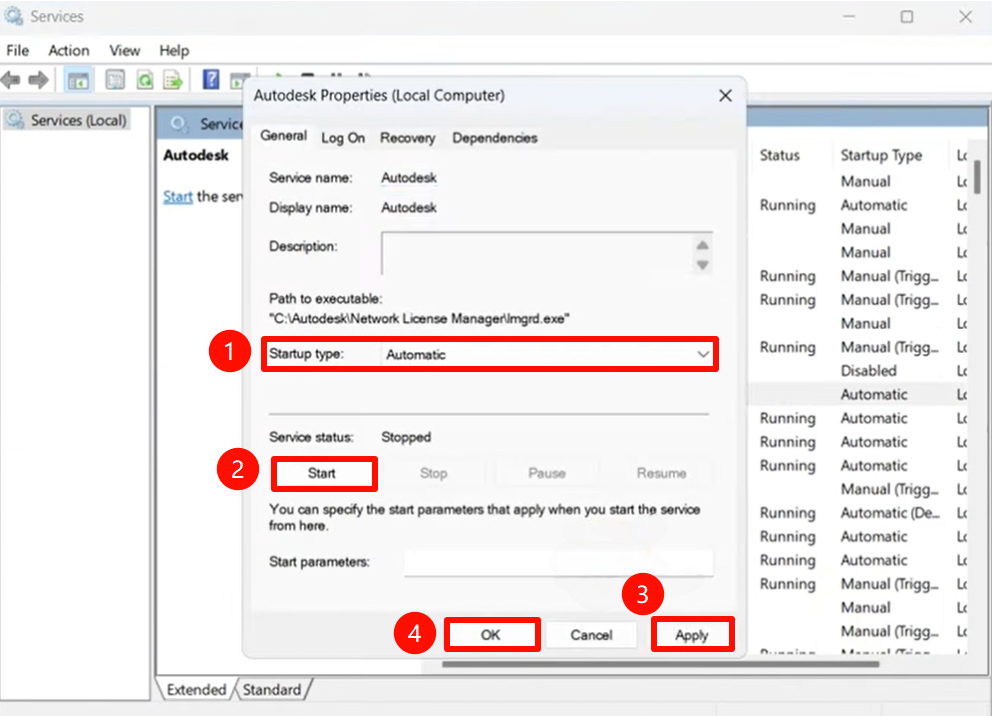This screenshot has width=992, height=716.
Task: Apply the changed startup settings
Action: pyautogui.click(x=692, y=634)
